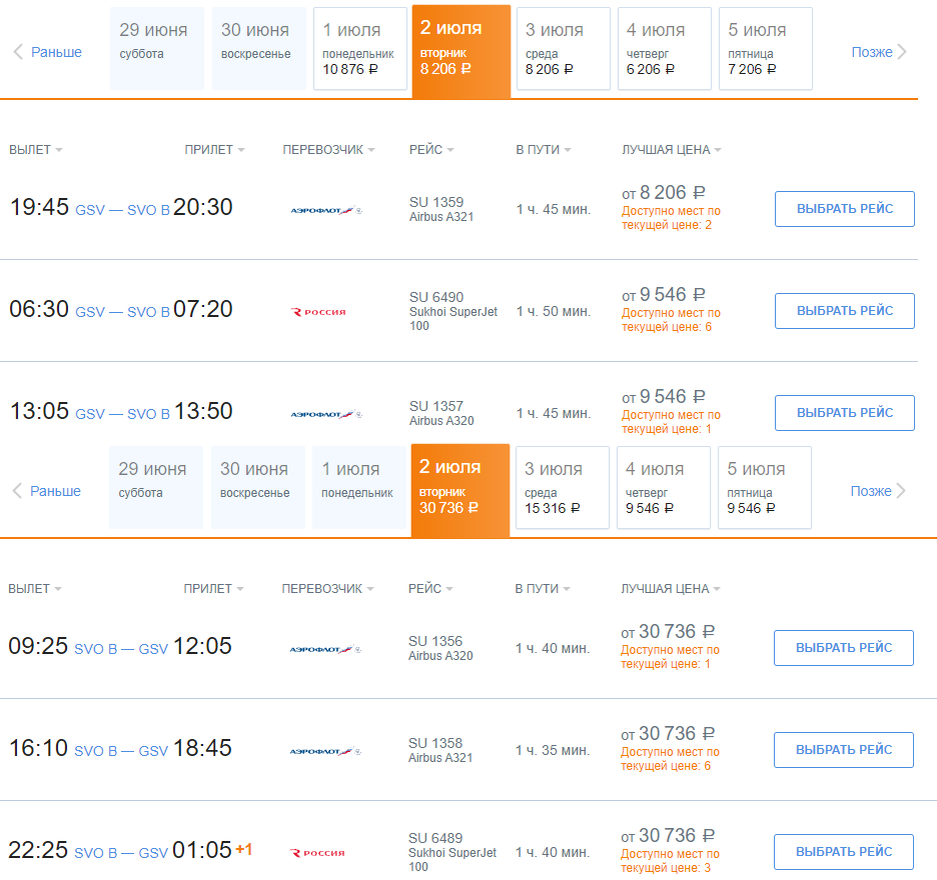Sort outbound flights by ВЫЛЕТ column
937x880 pixels.
[x=35, y=149]
